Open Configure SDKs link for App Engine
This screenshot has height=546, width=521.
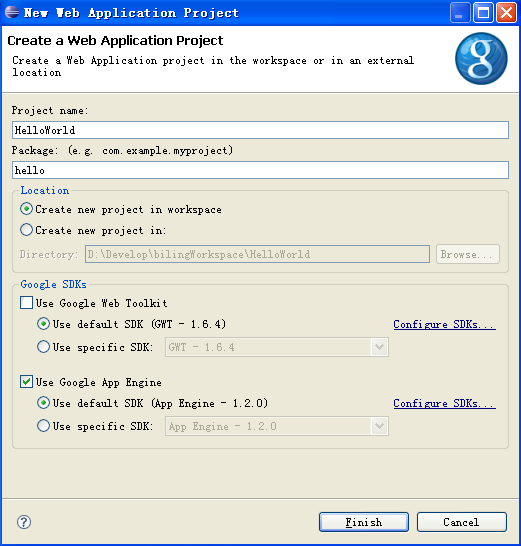444,404
